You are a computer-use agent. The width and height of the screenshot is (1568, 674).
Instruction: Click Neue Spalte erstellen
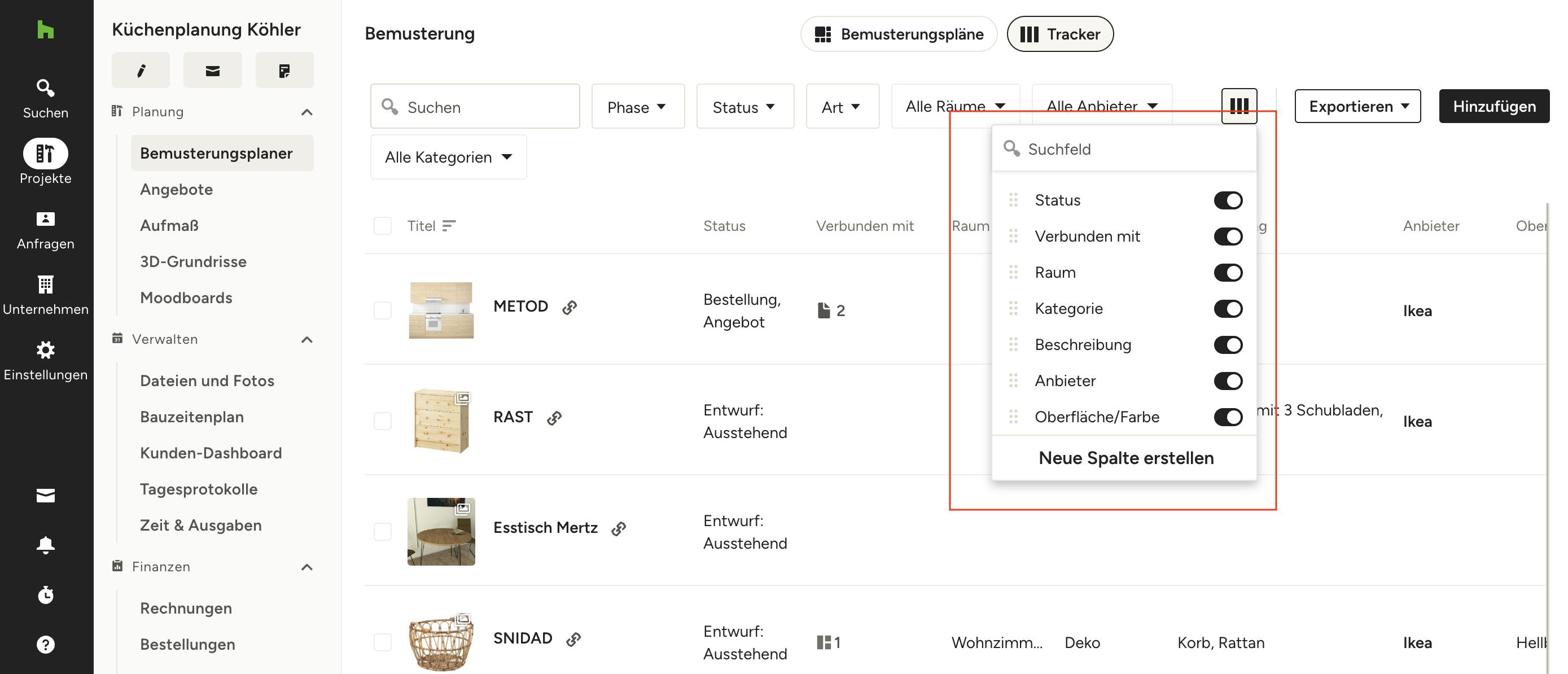[x=1125, y=457]
